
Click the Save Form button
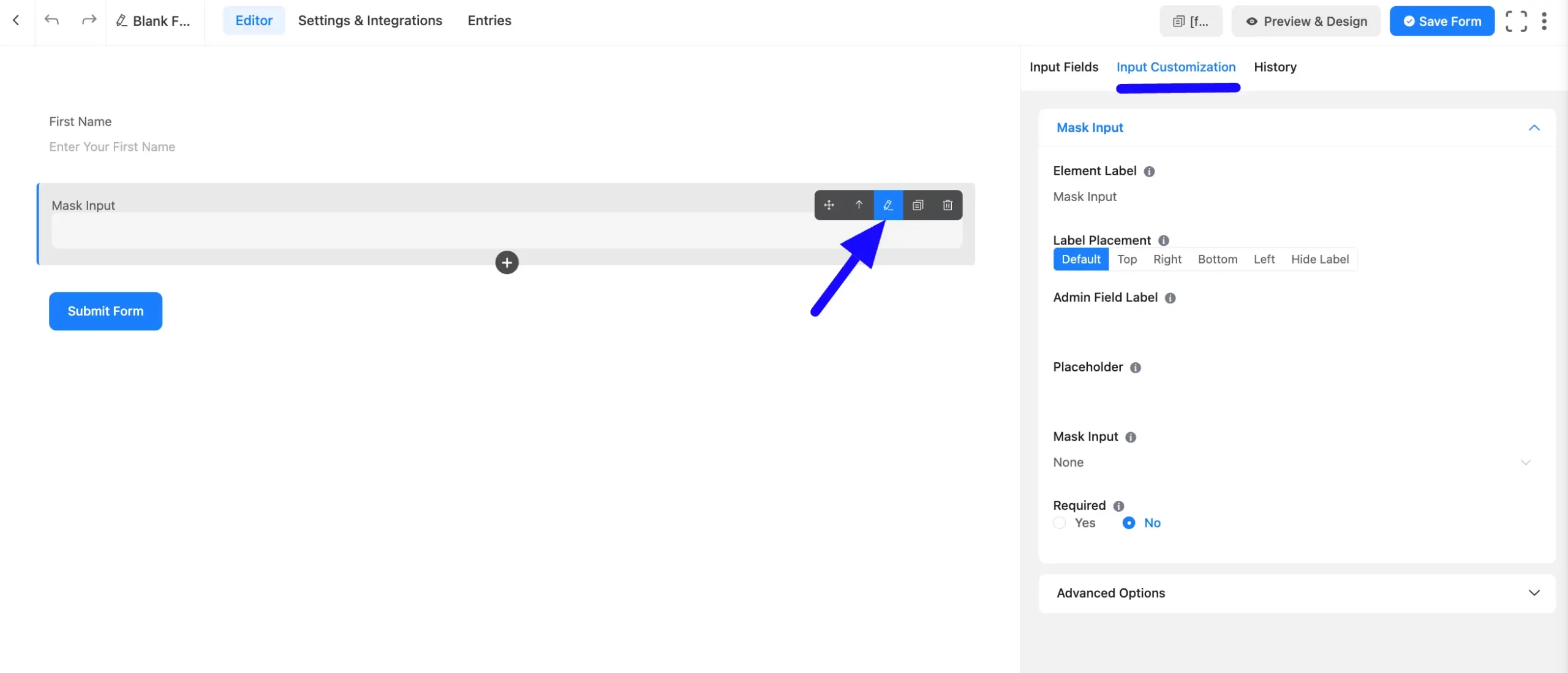click(x=1442, y=21)
